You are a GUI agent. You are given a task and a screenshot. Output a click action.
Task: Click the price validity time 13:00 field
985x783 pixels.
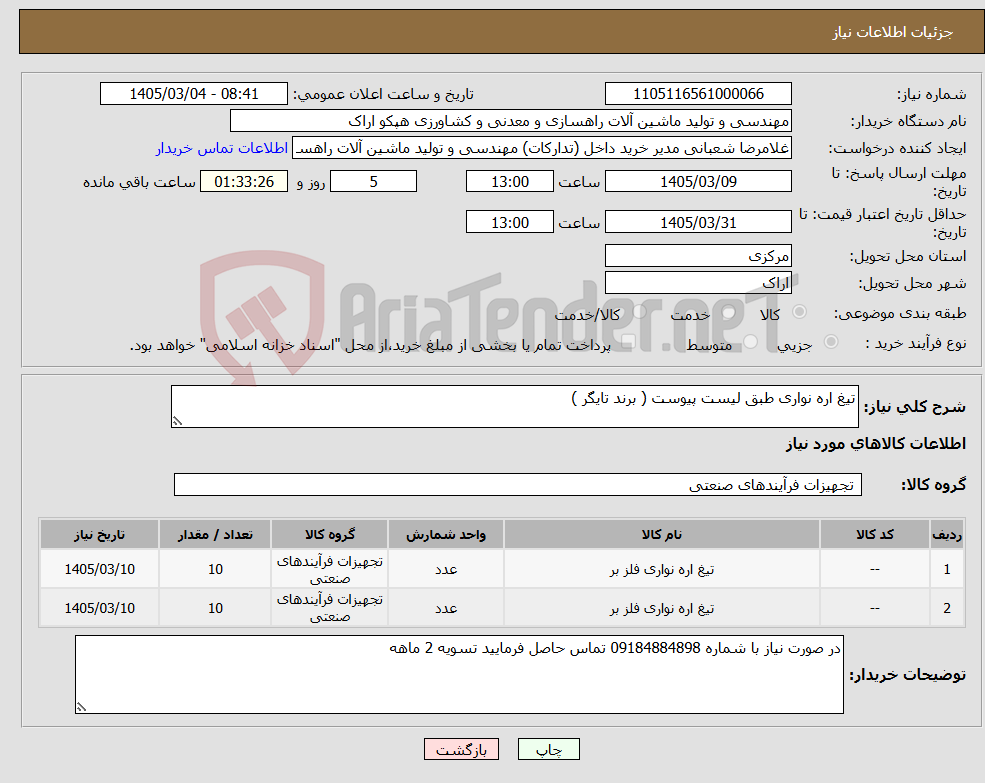[x=509, y=222]
